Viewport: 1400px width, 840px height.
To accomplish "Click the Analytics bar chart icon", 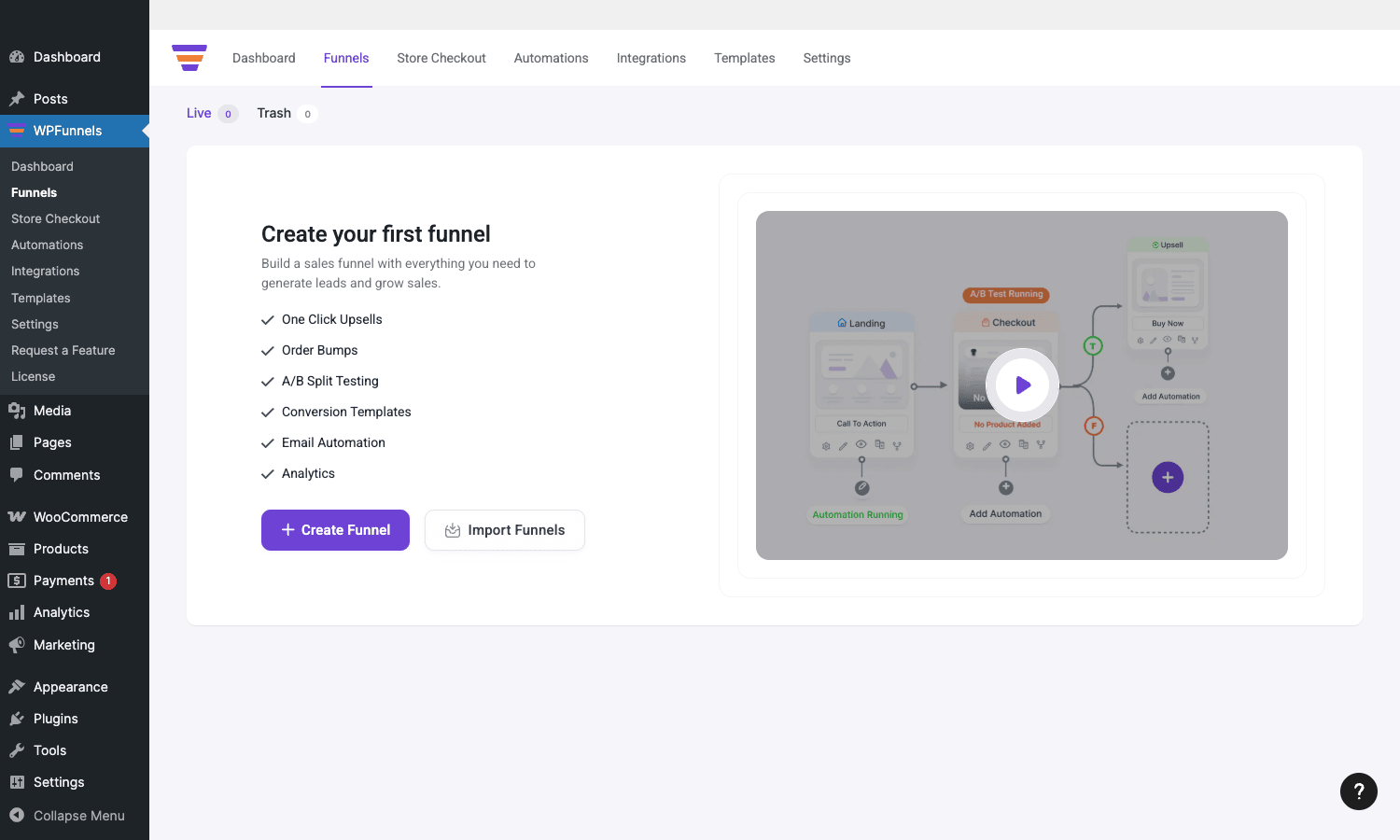I will (17, 612).
